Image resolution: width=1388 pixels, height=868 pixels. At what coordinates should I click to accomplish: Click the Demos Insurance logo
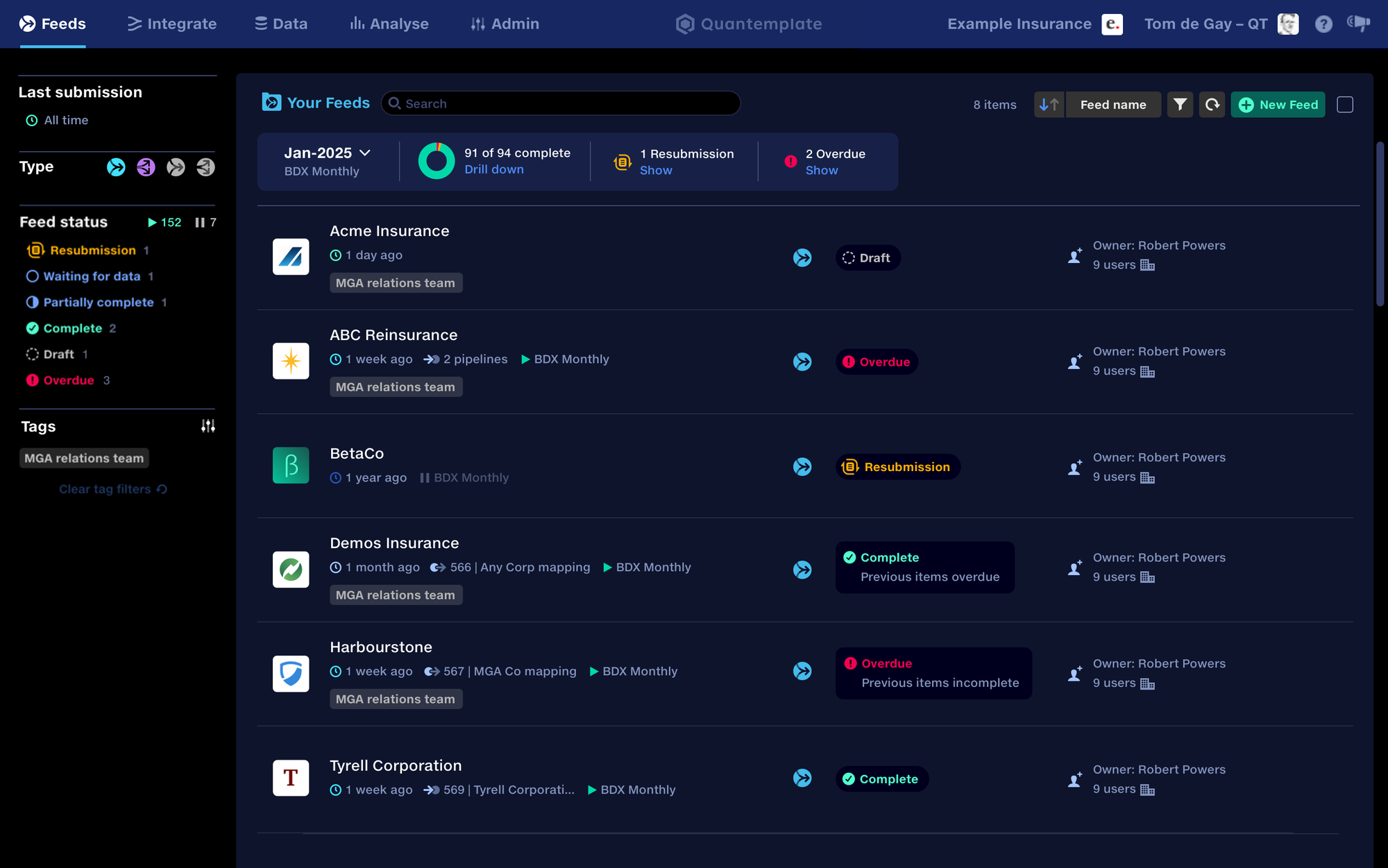pyautogui.click(x=291, y=570)
